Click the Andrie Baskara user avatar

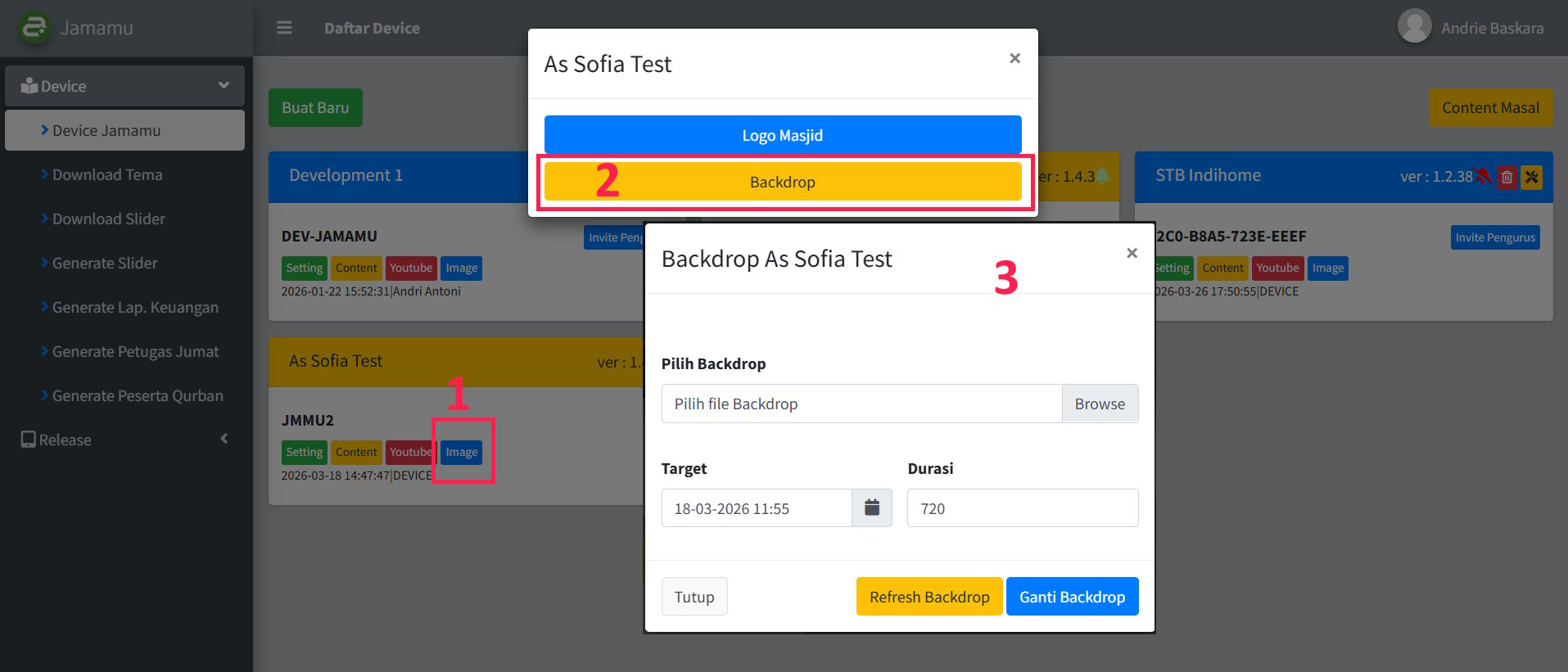click(1414, 26)
